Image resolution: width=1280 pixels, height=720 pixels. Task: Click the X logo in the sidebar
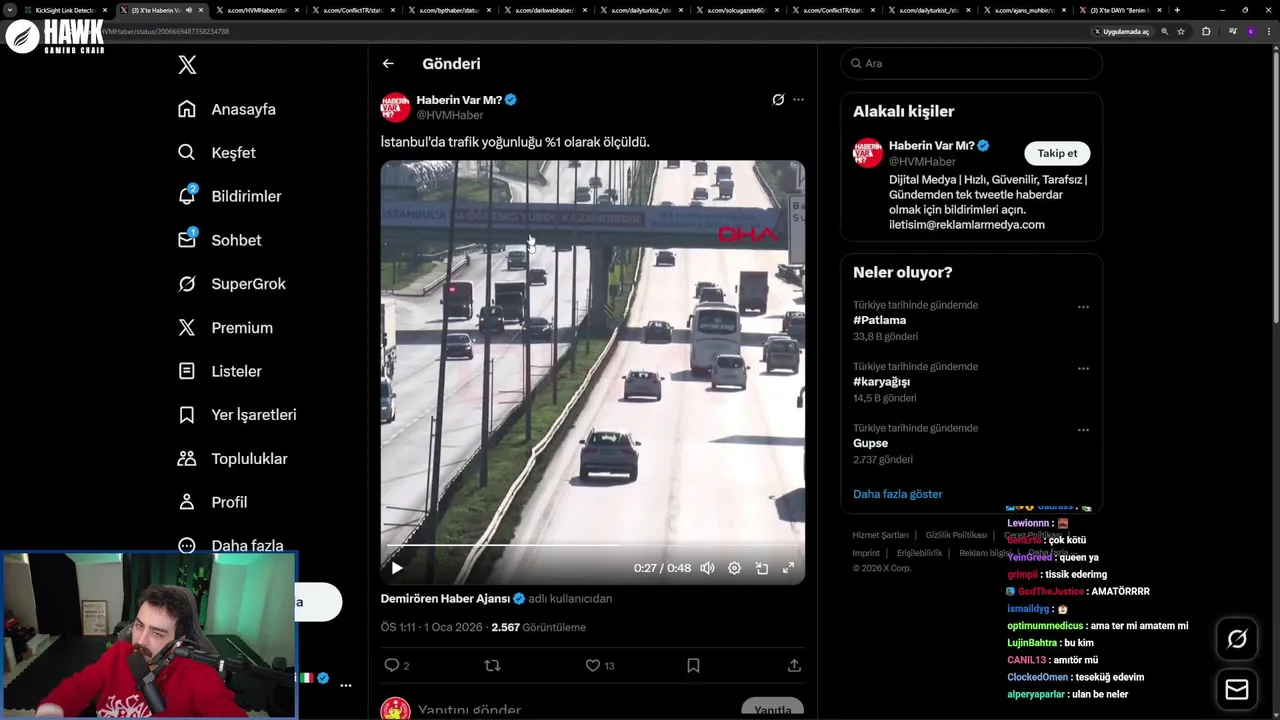click(187, 65)
